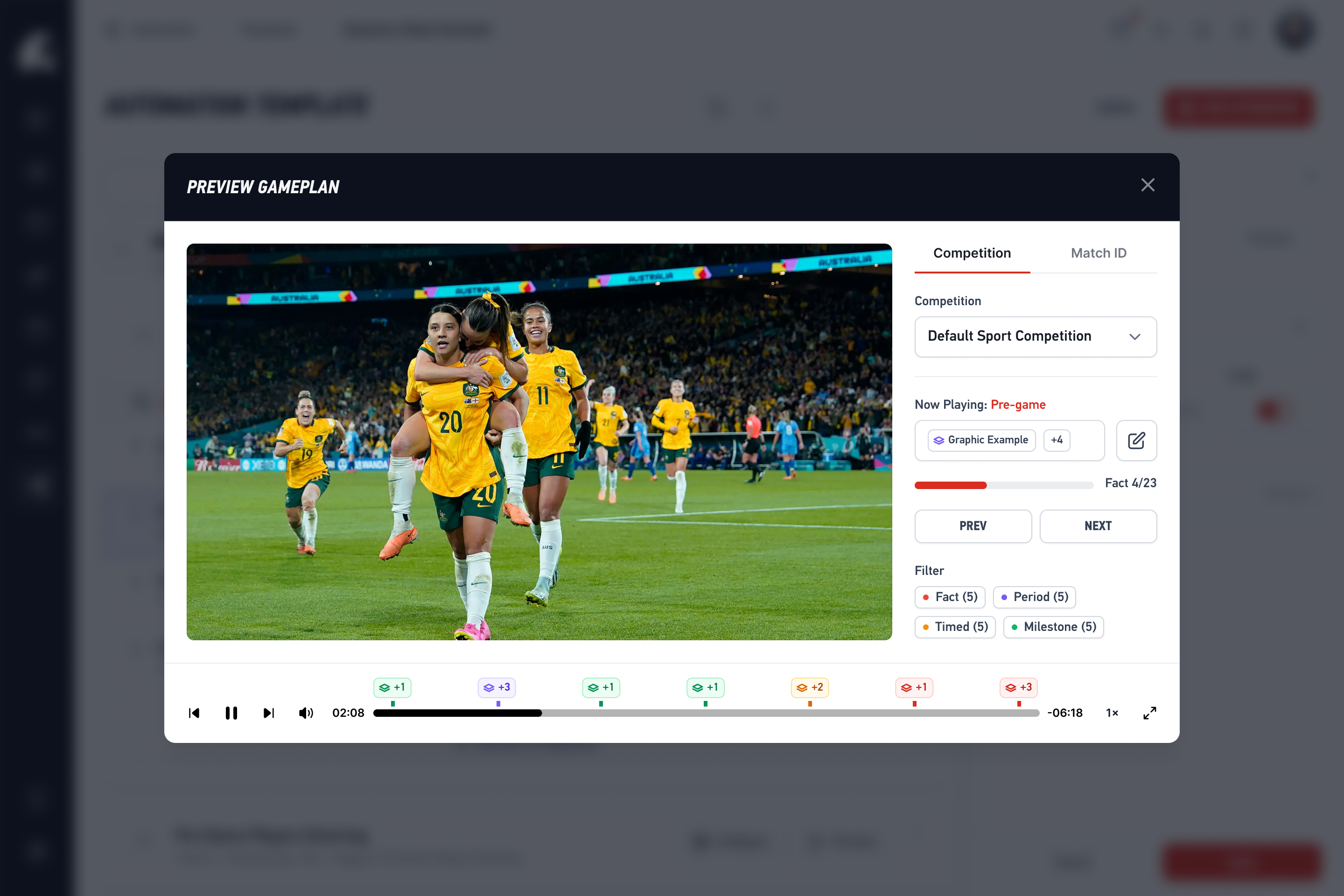Click the Graphic Example chip
The width and height of the screenshot is (1344, 896).
981,440
